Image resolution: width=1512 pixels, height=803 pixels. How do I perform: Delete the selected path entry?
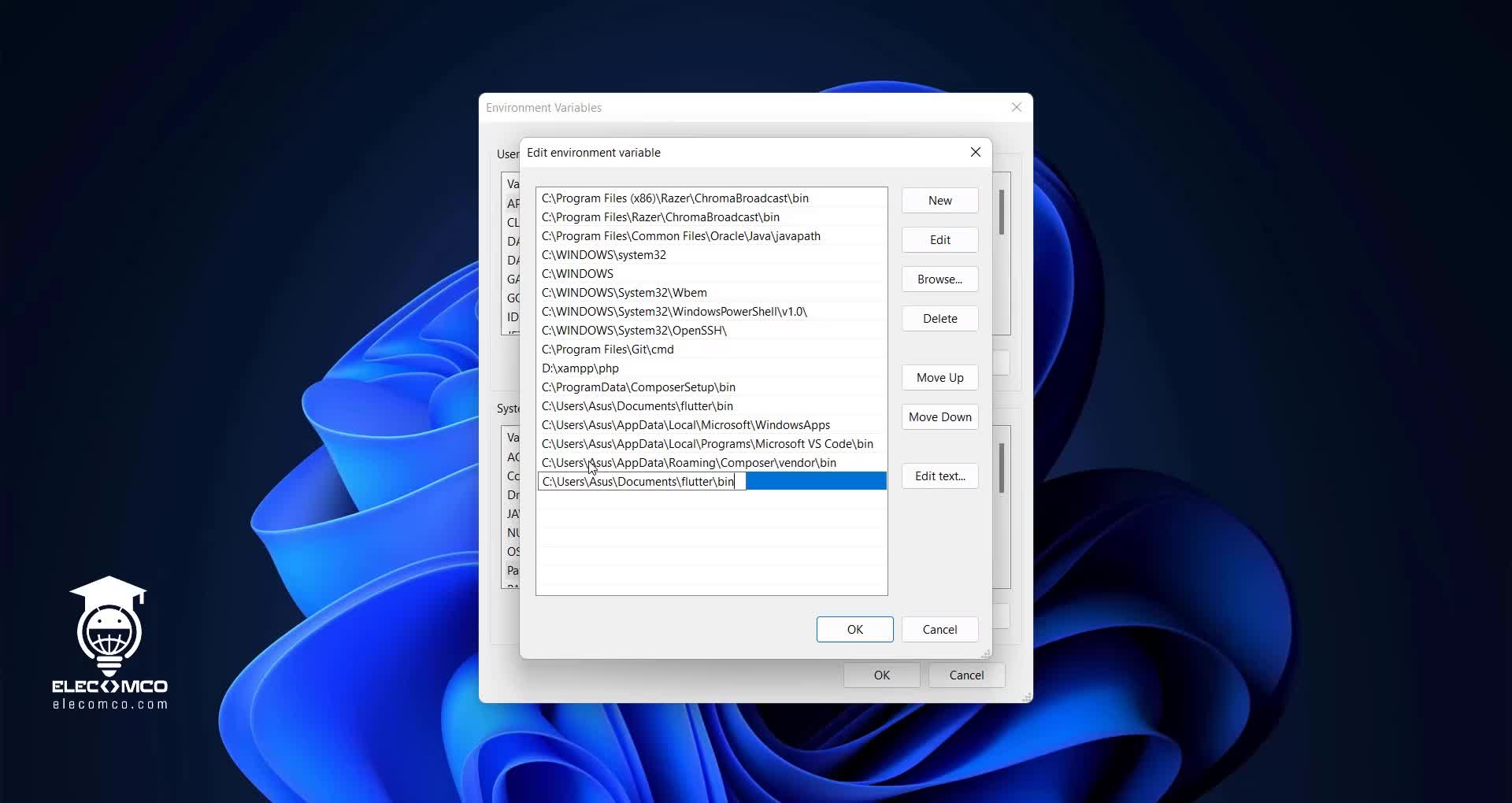pos(939,319)
